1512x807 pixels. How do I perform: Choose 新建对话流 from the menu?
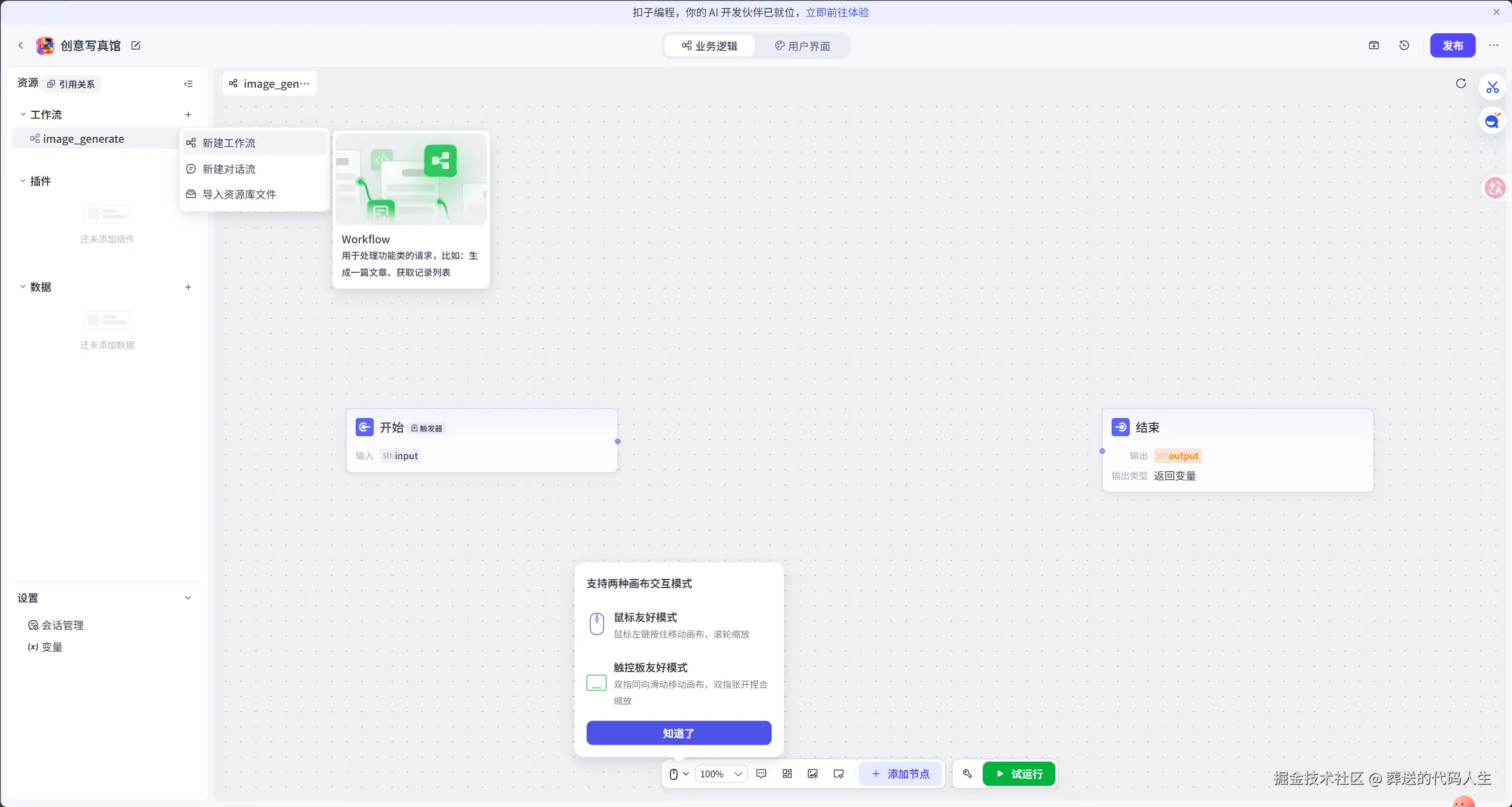tap(255, 169)
